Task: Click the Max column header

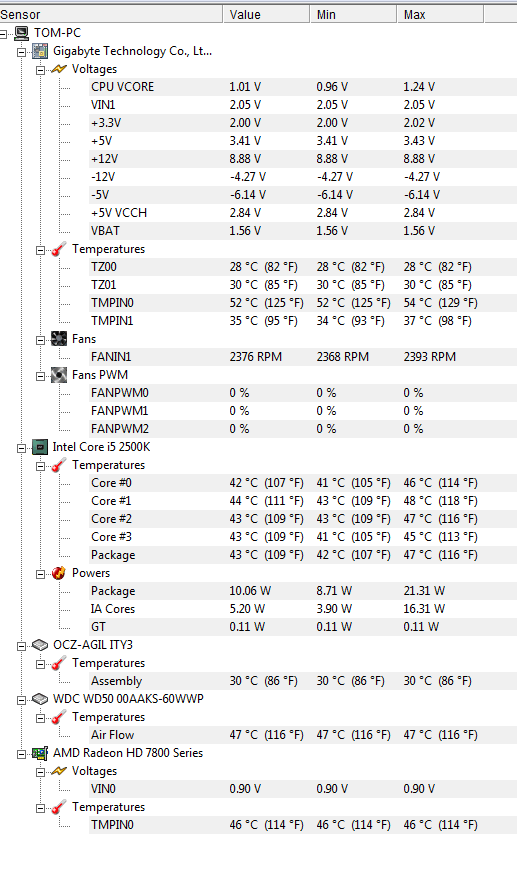Action: tap(441, 14)
